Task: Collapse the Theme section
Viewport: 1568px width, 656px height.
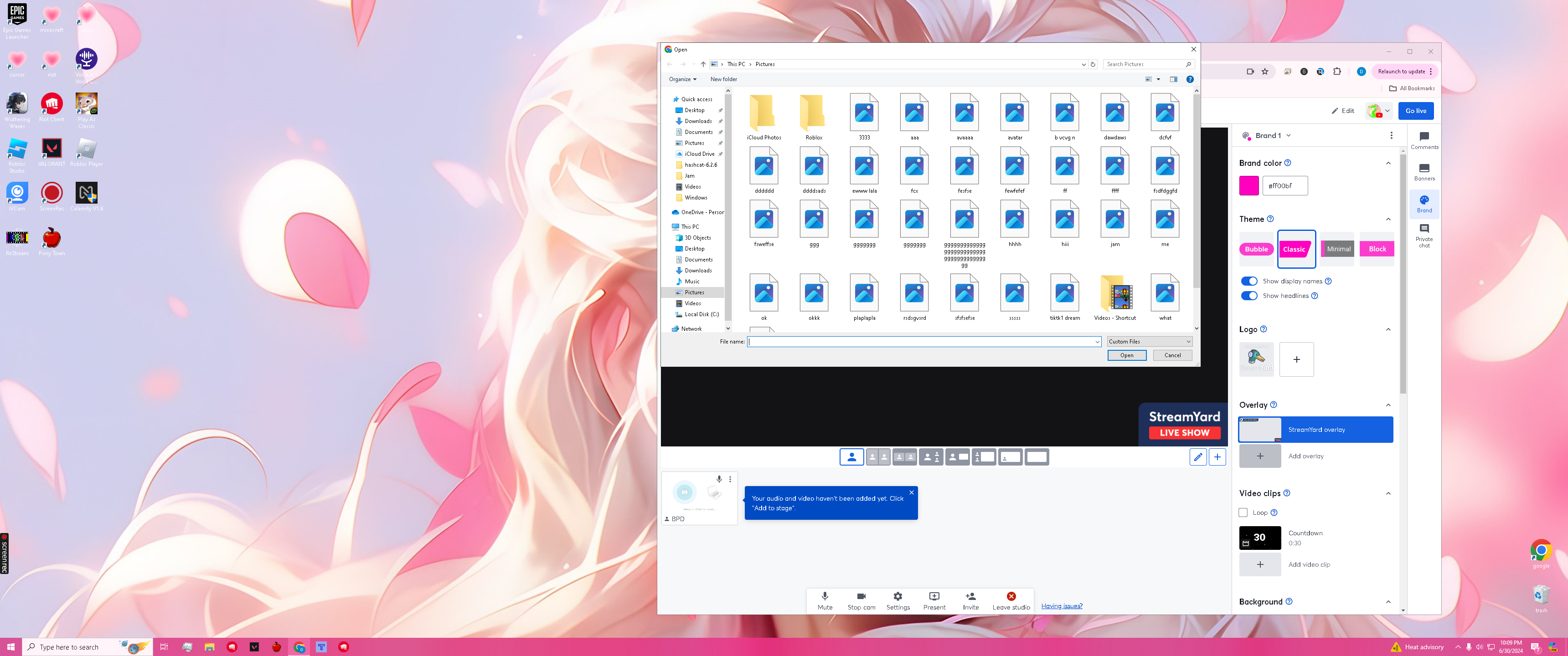Action: (1388, 219)
